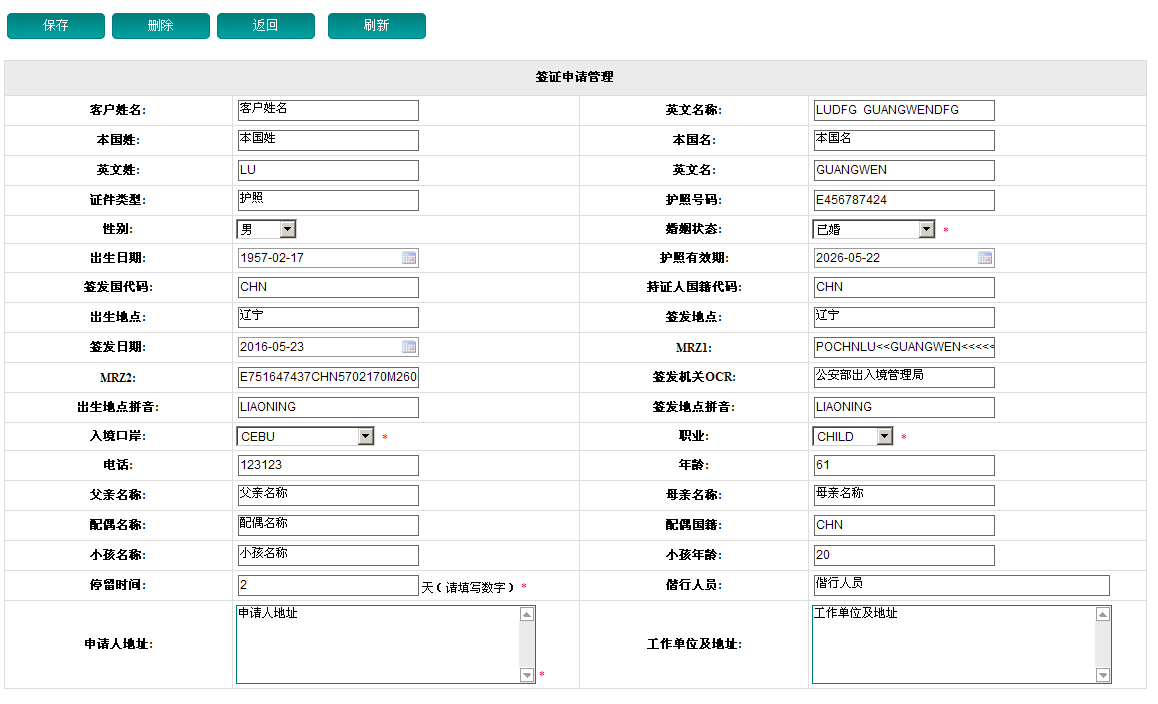Click the 护照号码 input field
This screenshot has width=1158, height=704.
(904, 200)
